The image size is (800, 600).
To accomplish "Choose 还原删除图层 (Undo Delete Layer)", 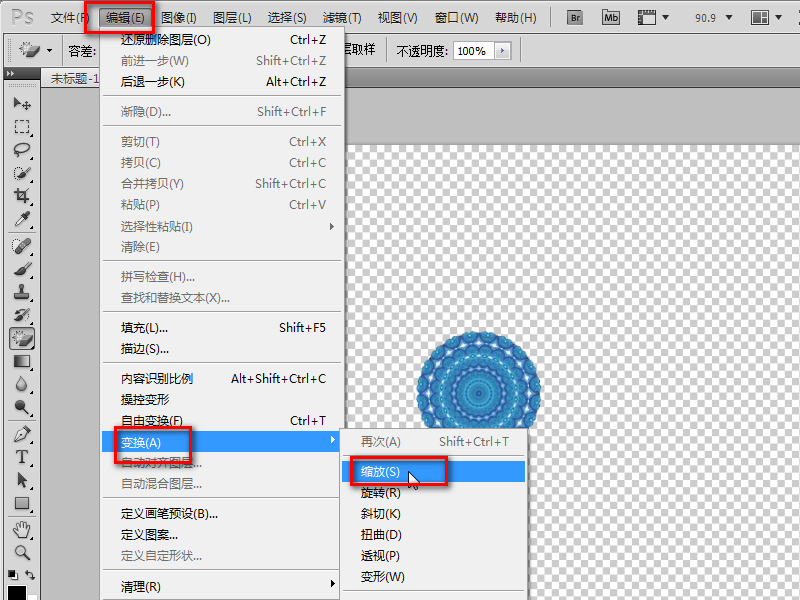I will (x=222, y=40).
